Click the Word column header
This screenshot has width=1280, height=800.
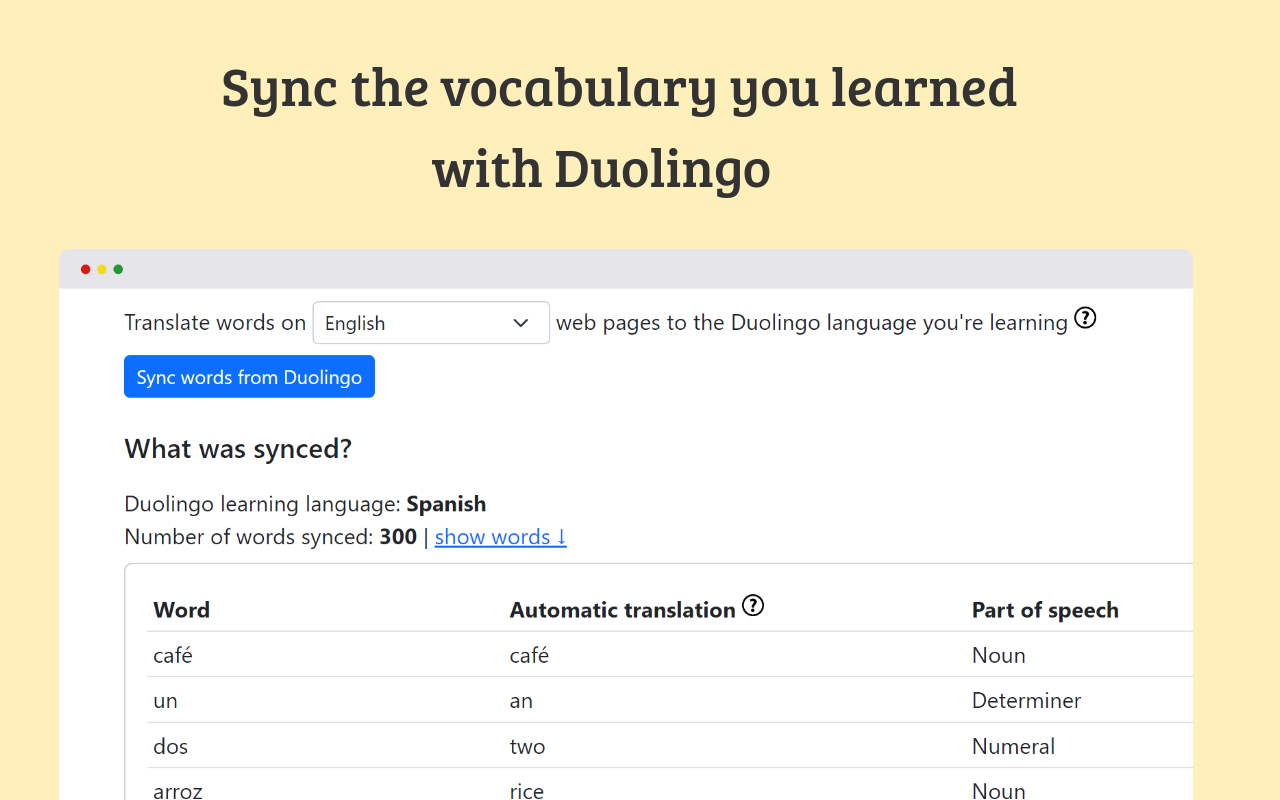pyautogui.click(x=181, y=609)
